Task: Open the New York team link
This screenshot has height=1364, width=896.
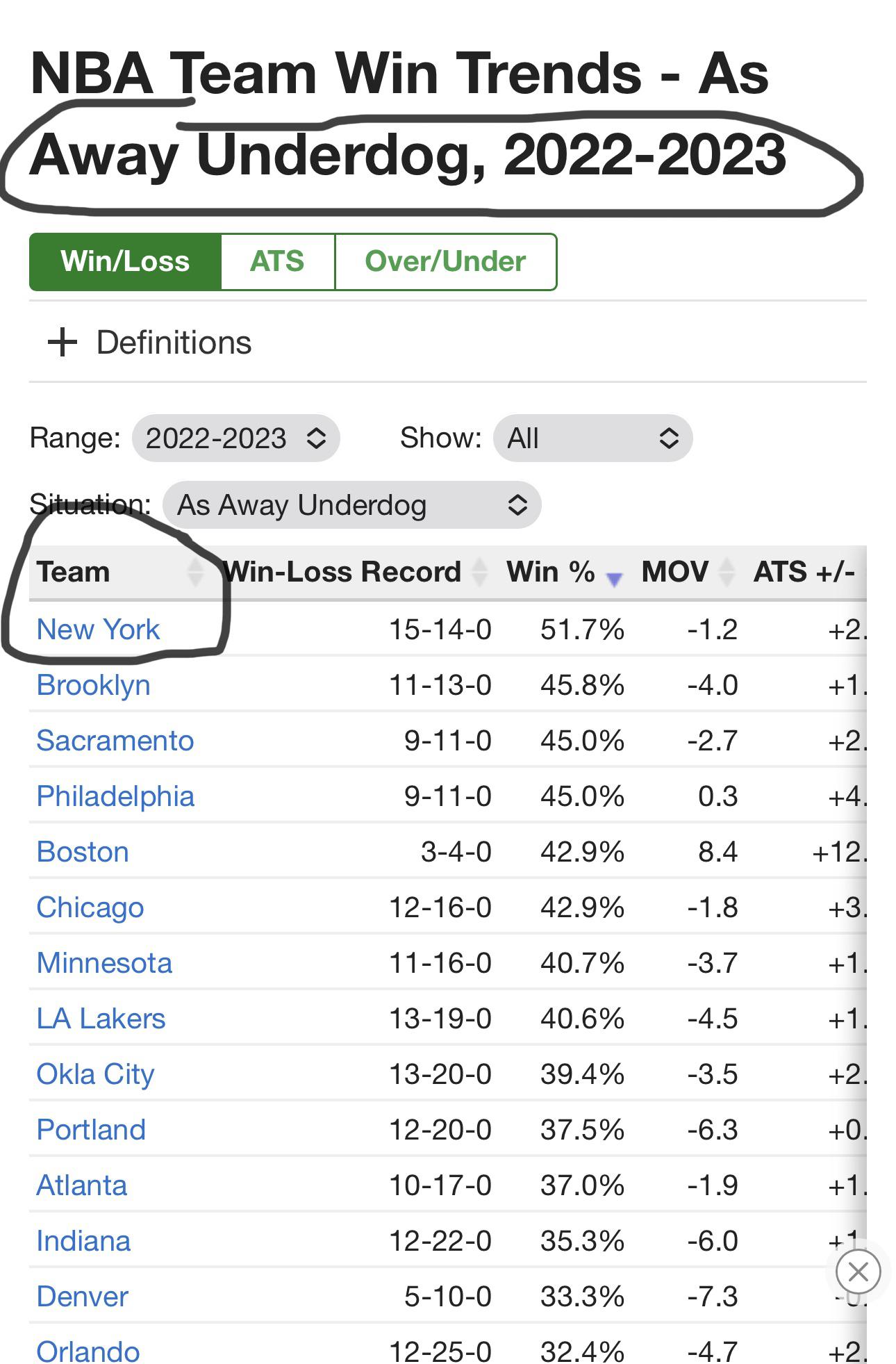Action: [98, 630]
